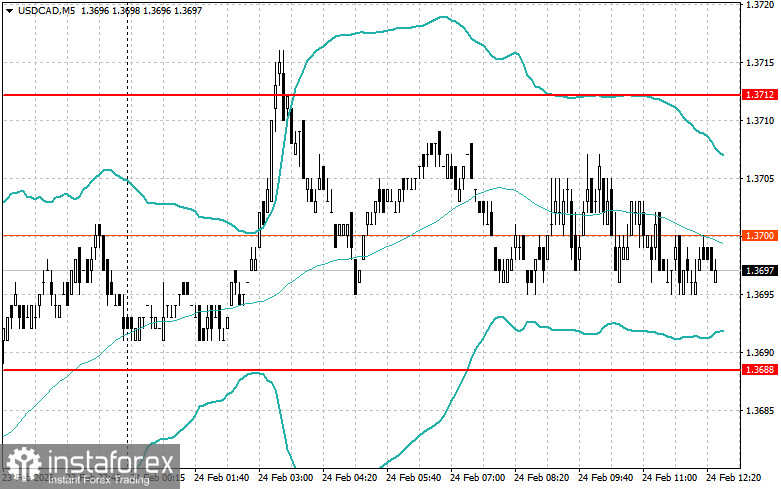The image size is (781, 489).
Task: Click the 1.3690 price scale value
Action: [x=760, y=353]
